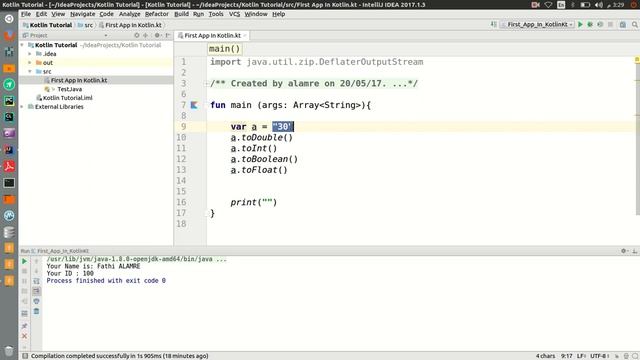Rerun the program in the Run panel
This screenshot has width=640, height=360.
coord(24,261)
